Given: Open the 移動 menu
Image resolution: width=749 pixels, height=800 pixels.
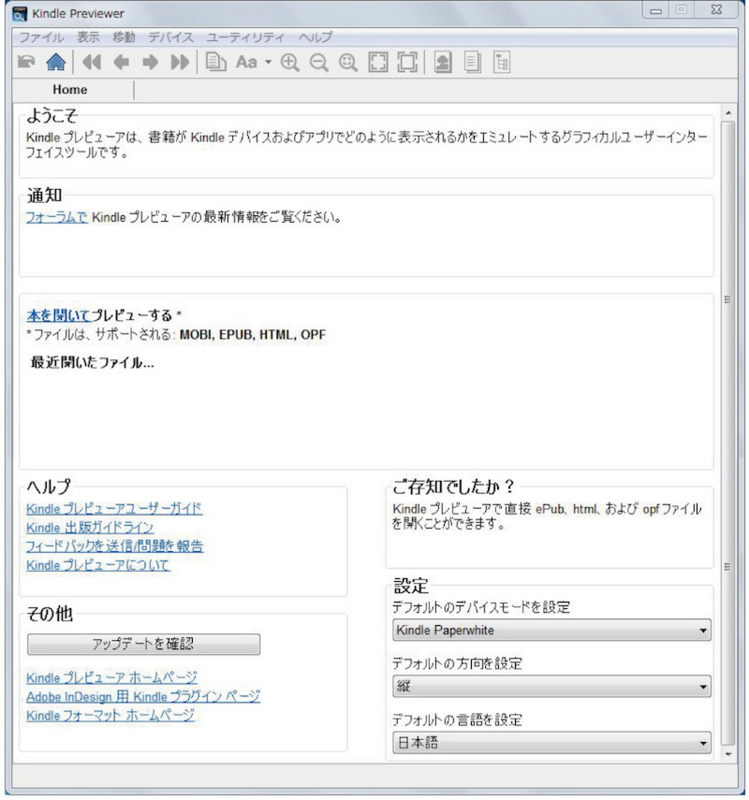Looking at the screenshot, I should (124, 37).
